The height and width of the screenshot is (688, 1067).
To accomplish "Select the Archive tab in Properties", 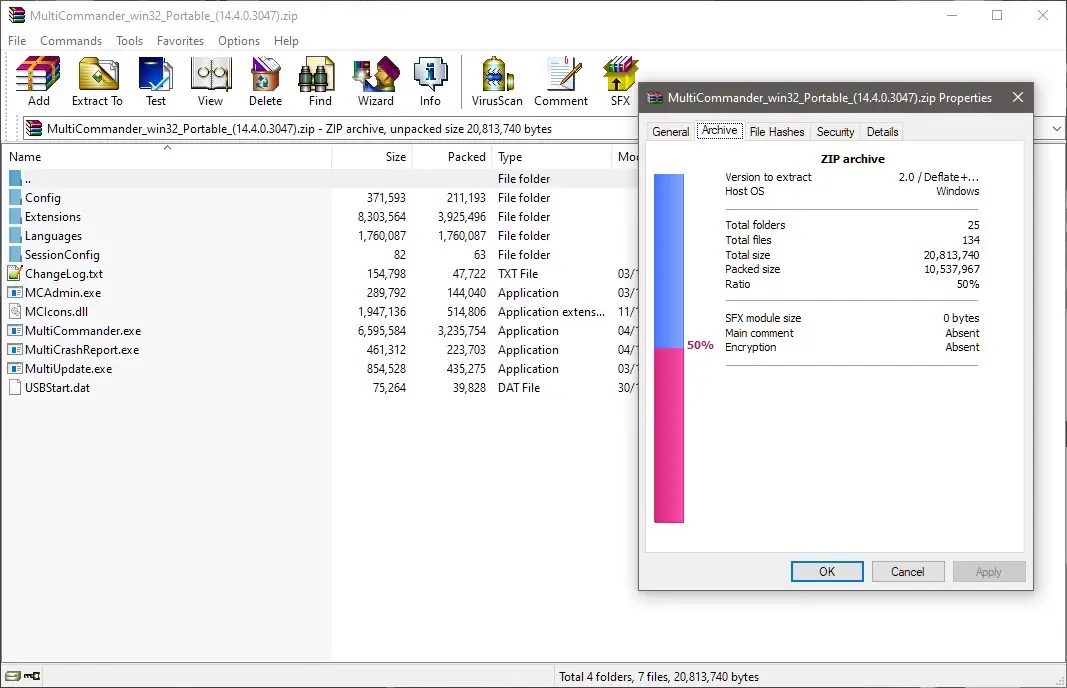I will pos(719,130).
